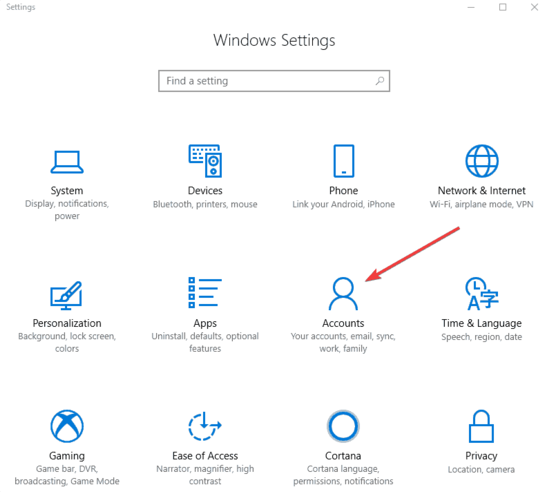Open the Ease of Access icon
Viewport: 544px width, 492px height.
click(x=205, y=426)
